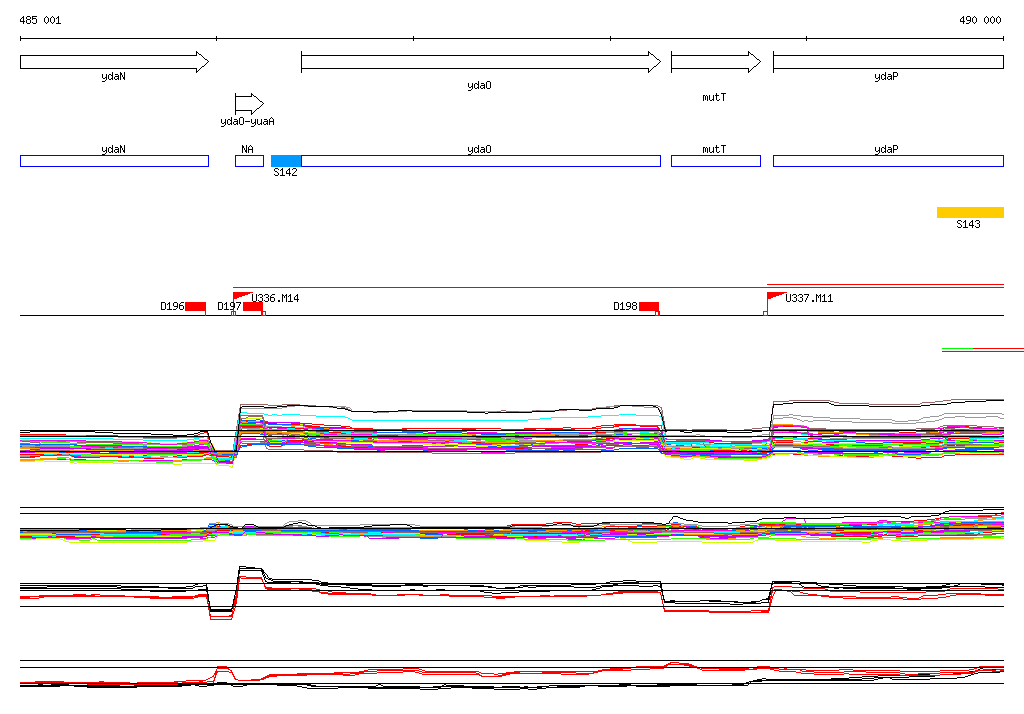1024x714 pixels.
Task: Select the red D197 marker box
Action: [x=253, y=307]
